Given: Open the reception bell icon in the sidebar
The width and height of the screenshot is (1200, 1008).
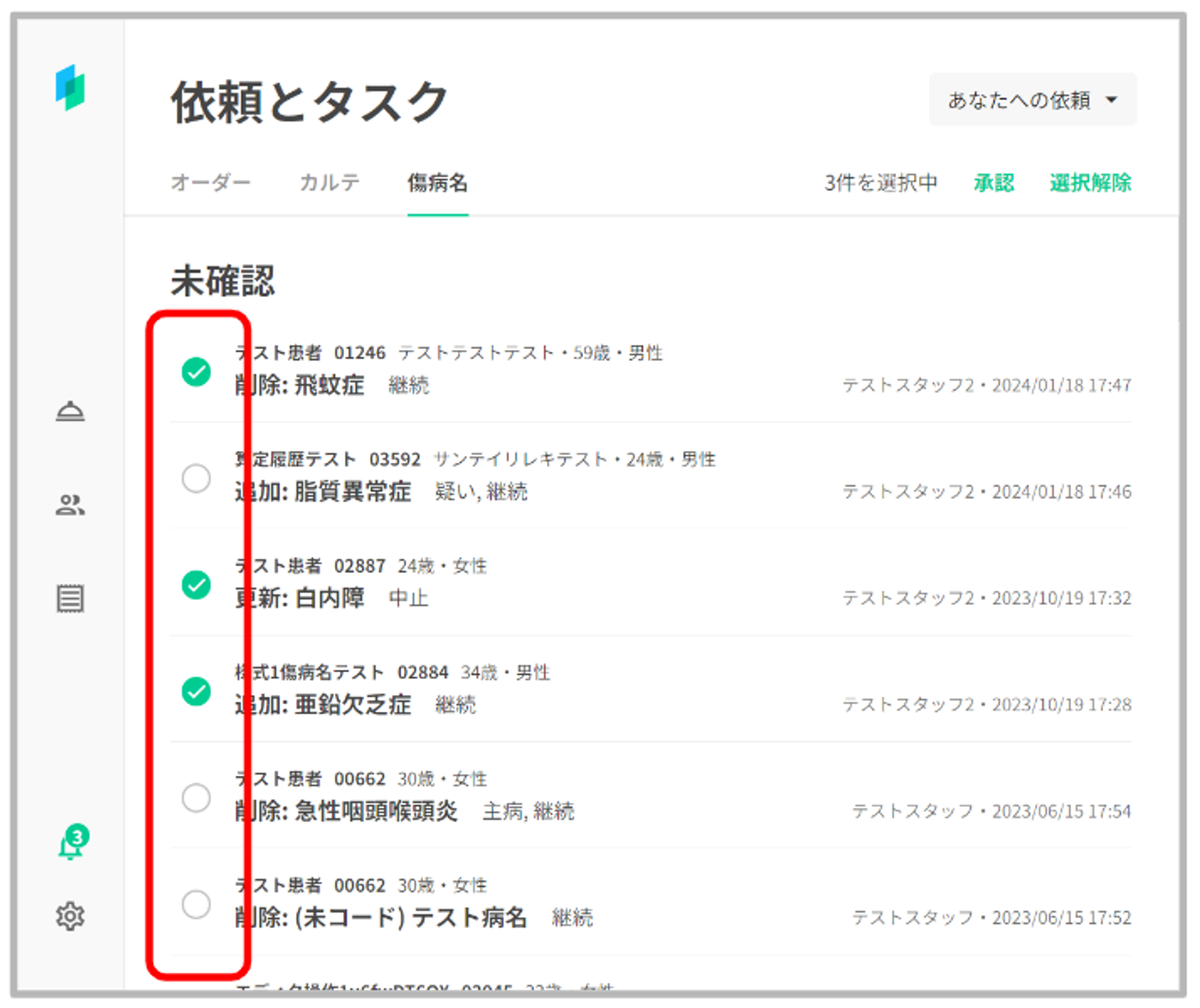Looking at the screenshot, I should pos(70,412).
